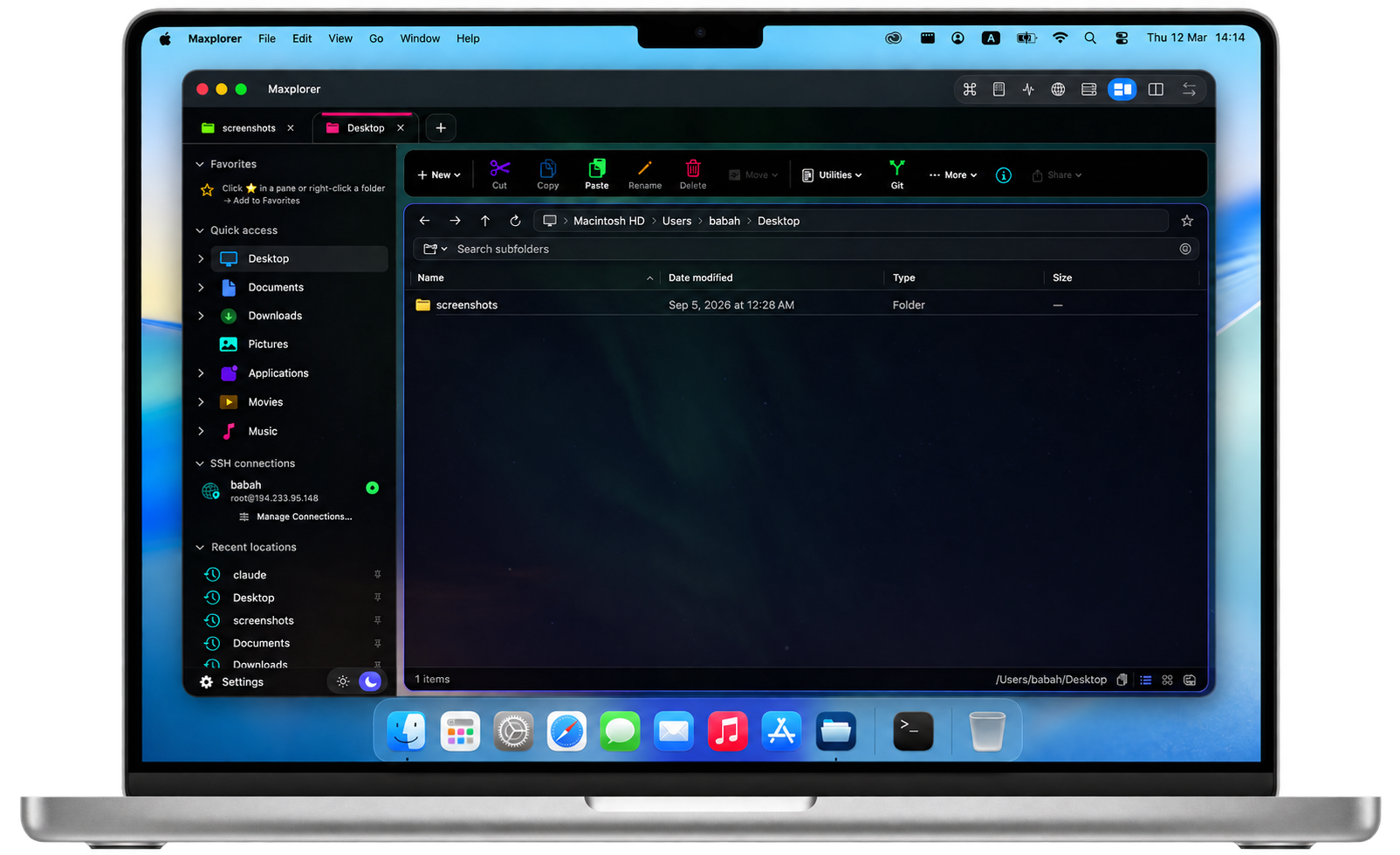Go forward with the right arrow
1400x855 pixels.
(455, 221)
